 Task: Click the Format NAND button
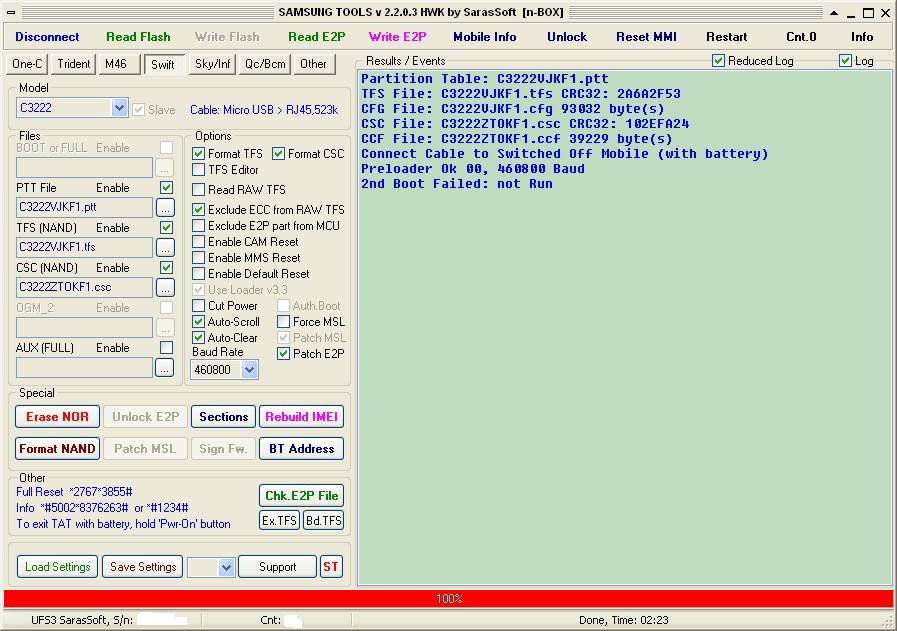coord(58,449)
